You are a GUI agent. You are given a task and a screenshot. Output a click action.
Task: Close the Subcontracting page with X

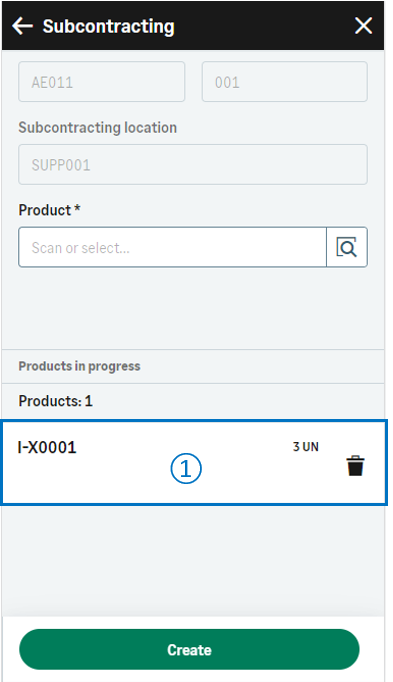click(x=363, y=26)
